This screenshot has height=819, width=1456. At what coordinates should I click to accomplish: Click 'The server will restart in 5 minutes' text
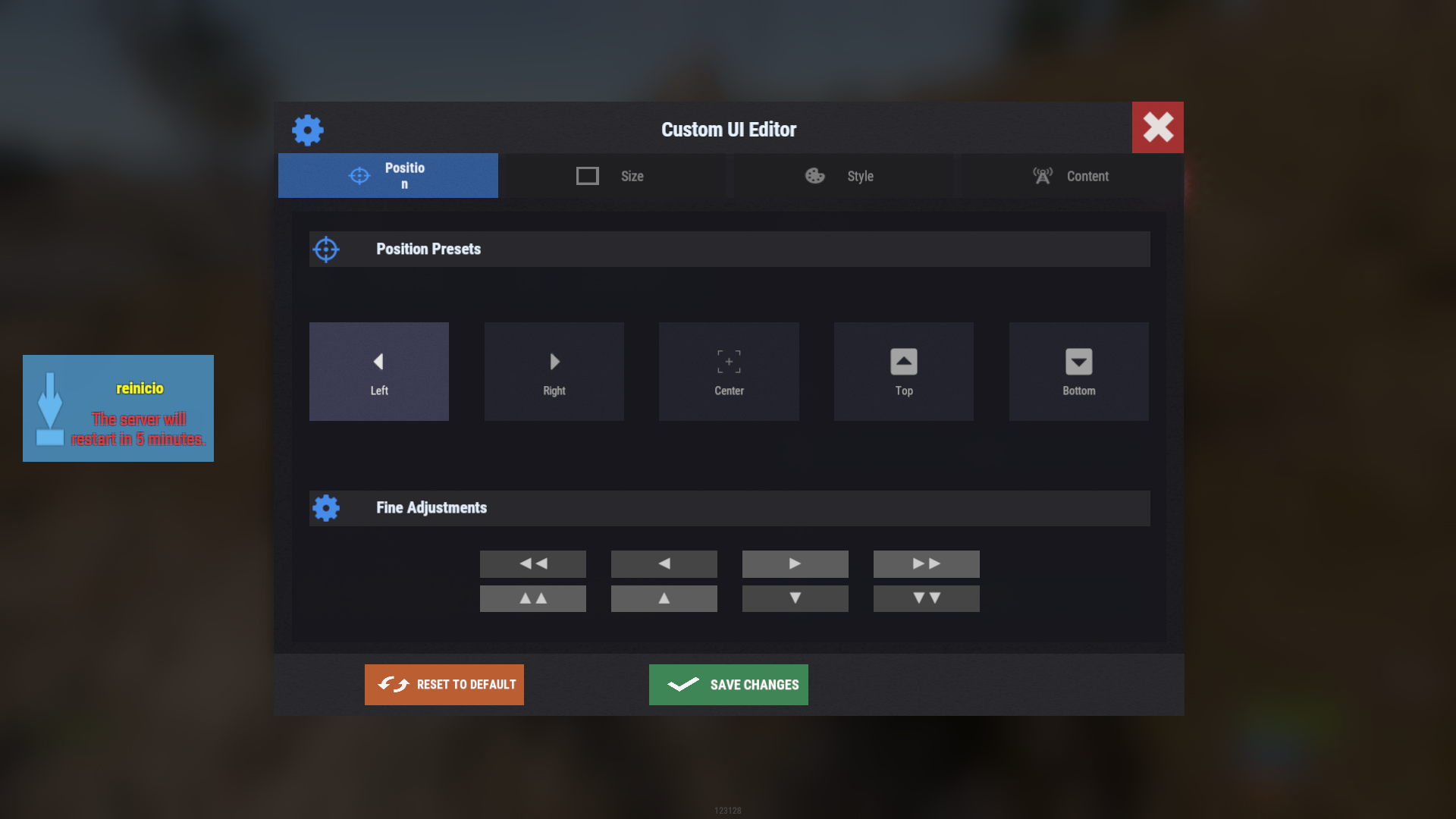(x=138, y=429)
